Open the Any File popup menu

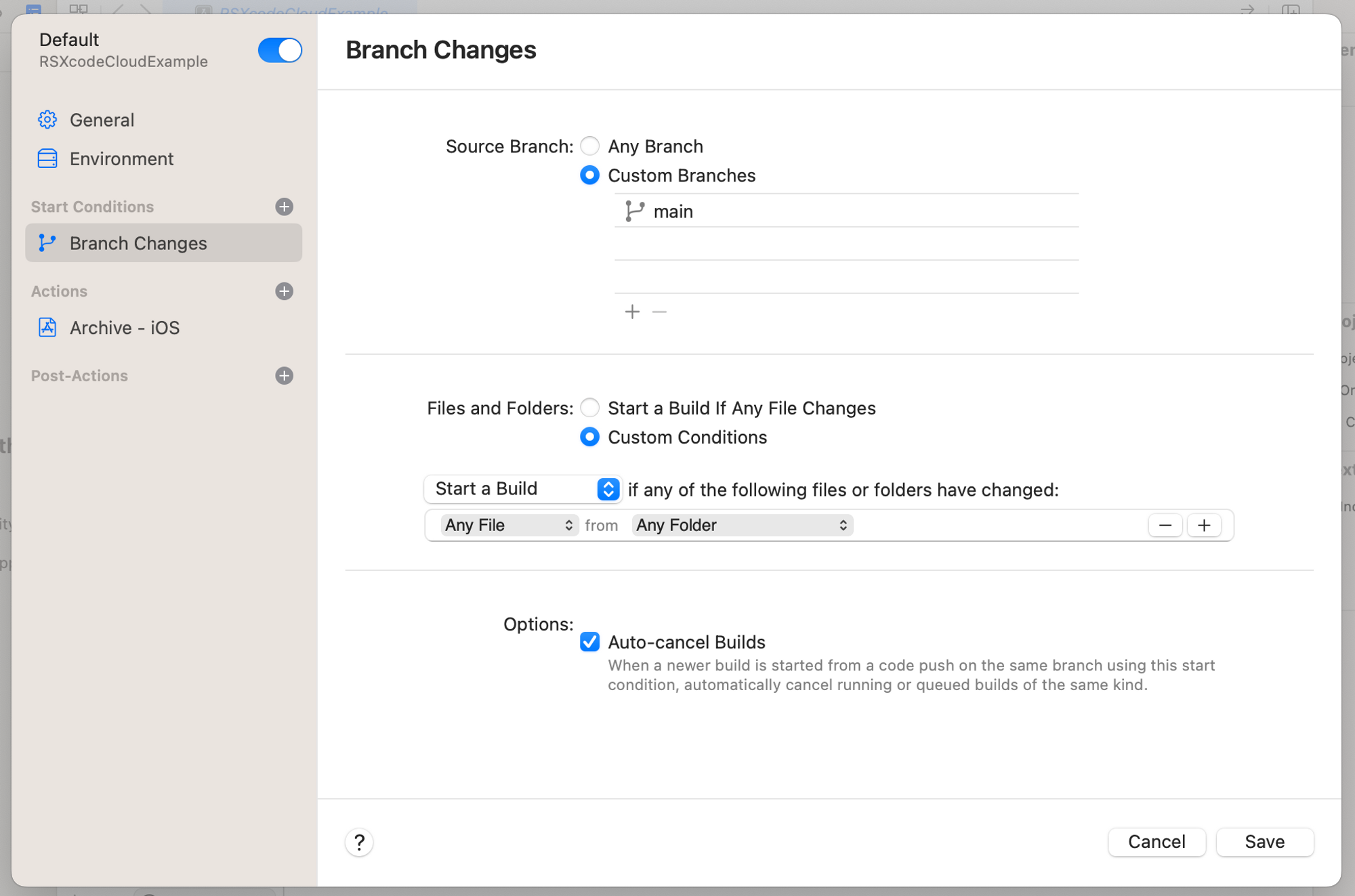(509, 525)
